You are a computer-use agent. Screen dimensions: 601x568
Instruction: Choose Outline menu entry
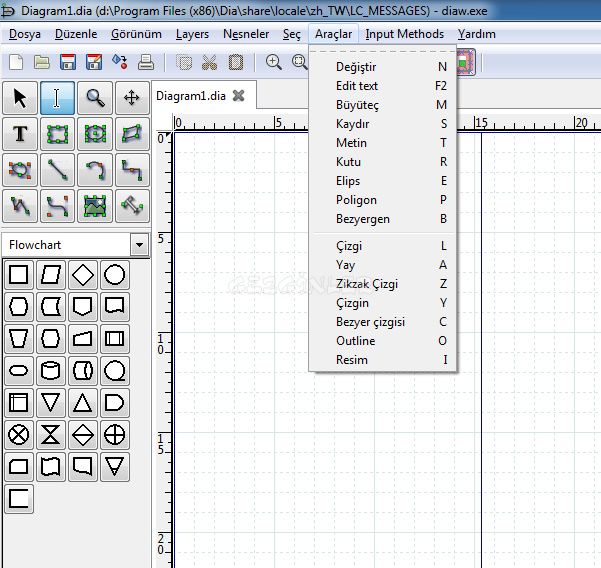[383, 341]
